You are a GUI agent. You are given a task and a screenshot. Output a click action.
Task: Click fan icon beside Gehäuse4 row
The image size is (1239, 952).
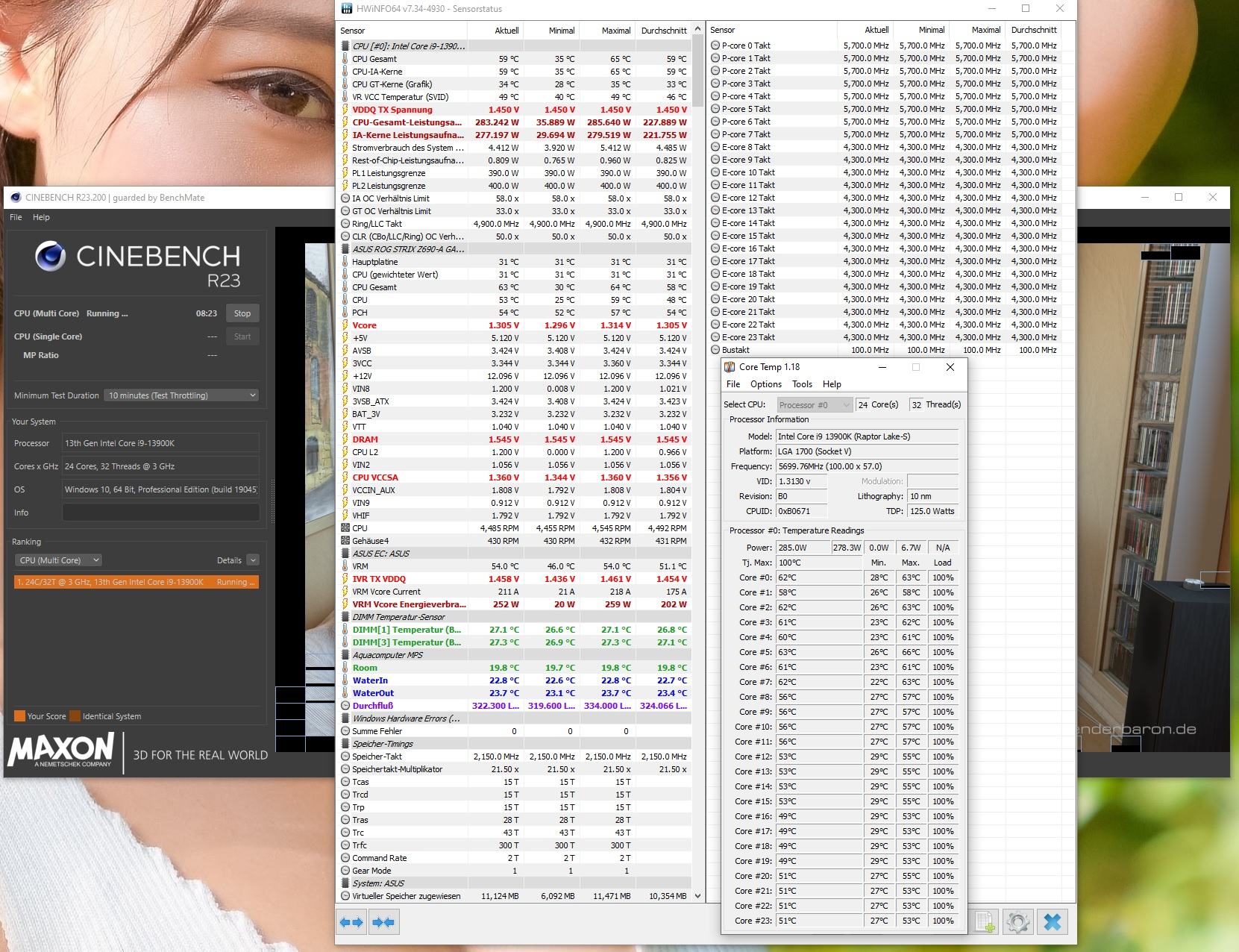[x=345, y=541]
